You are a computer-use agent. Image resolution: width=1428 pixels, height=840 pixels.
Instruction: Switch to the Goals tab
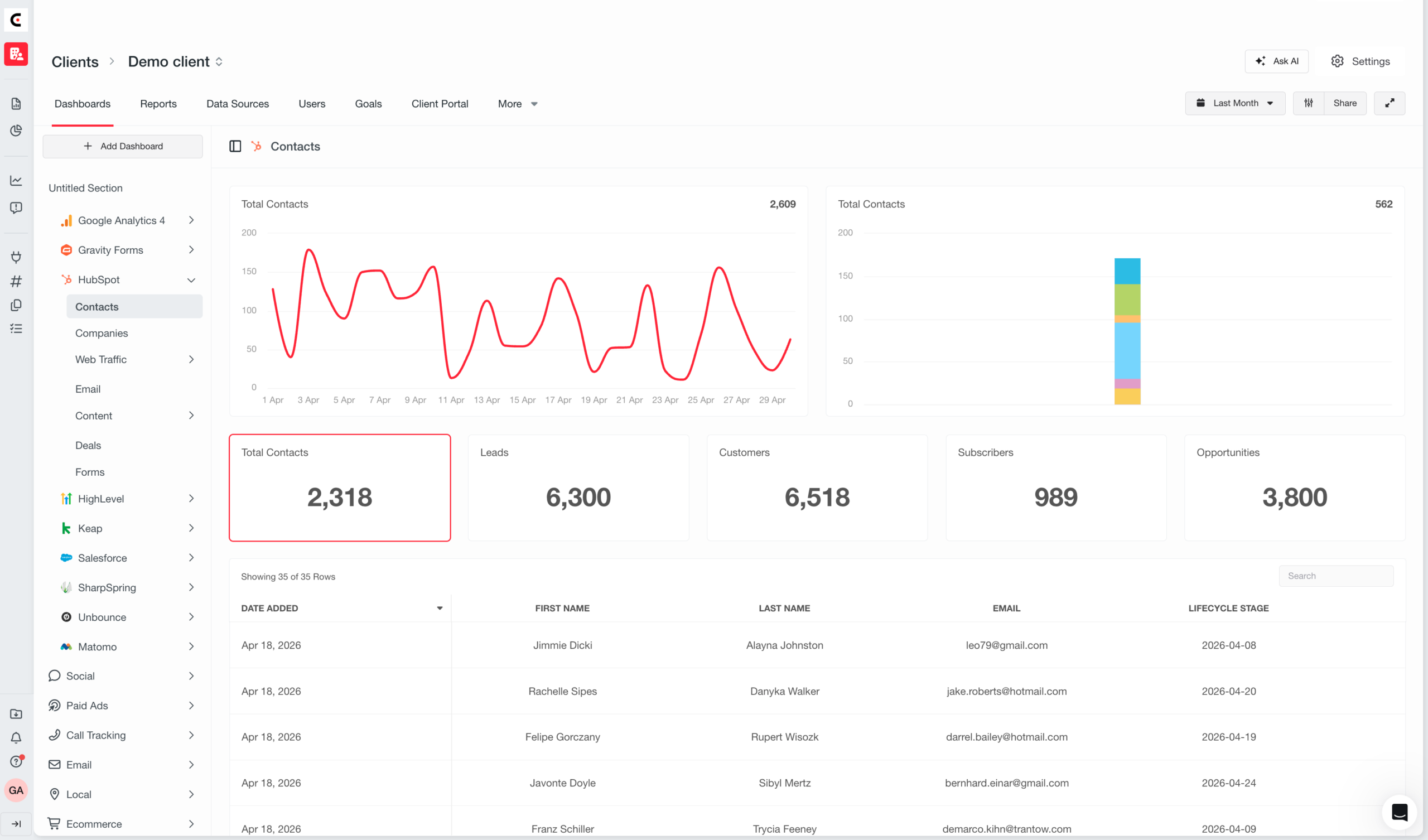[x=368, y=104]
